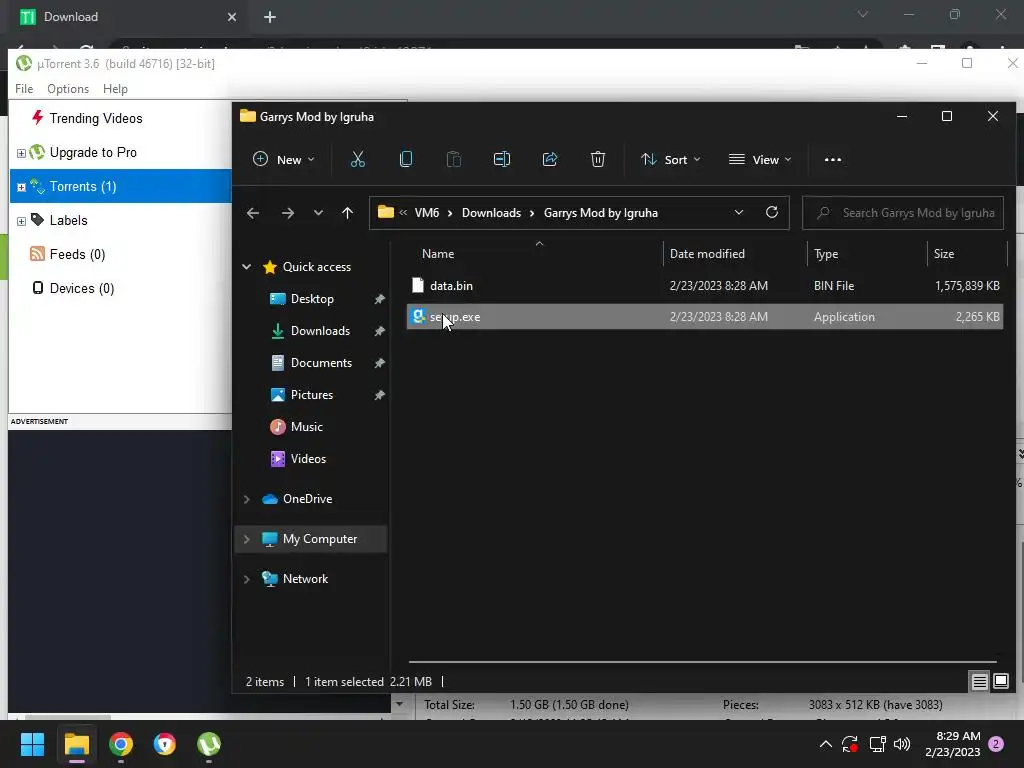Image resolution: width=1024 pixels, height=768 pixels.
Task: Expand the Network tree node
Action: click(x=246, y=579)
